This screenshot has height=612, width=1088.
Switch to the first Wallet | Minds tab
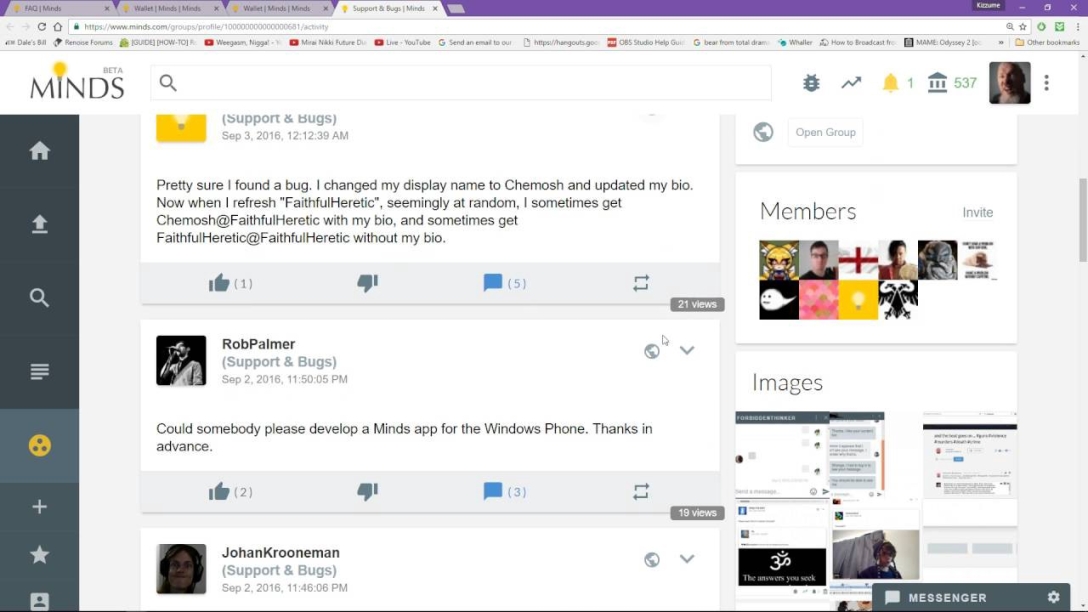click(x=167, y=8)
